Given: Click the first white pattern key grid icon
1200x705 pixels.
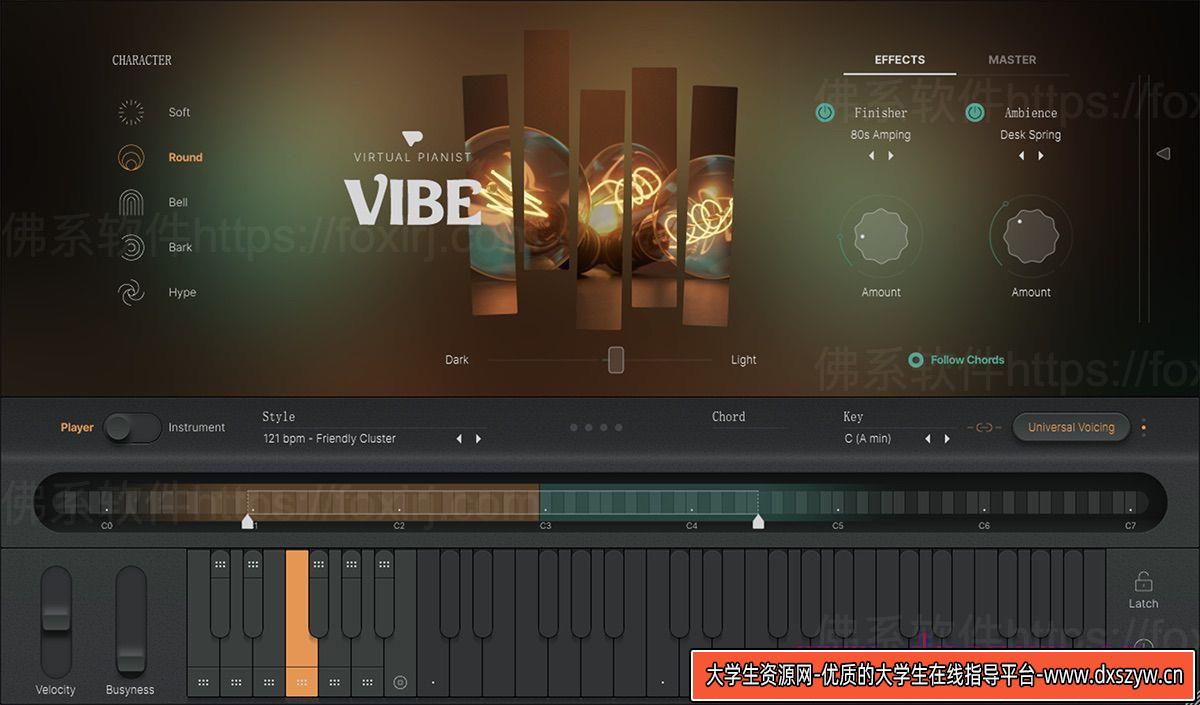Looking at the screenshot, I should click(203, 682).
